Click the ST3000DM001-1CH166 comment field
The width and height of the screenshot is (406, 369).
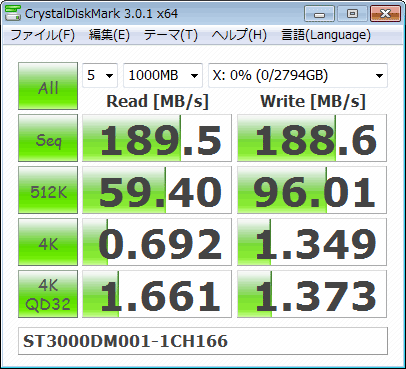[x=203, y=341]
